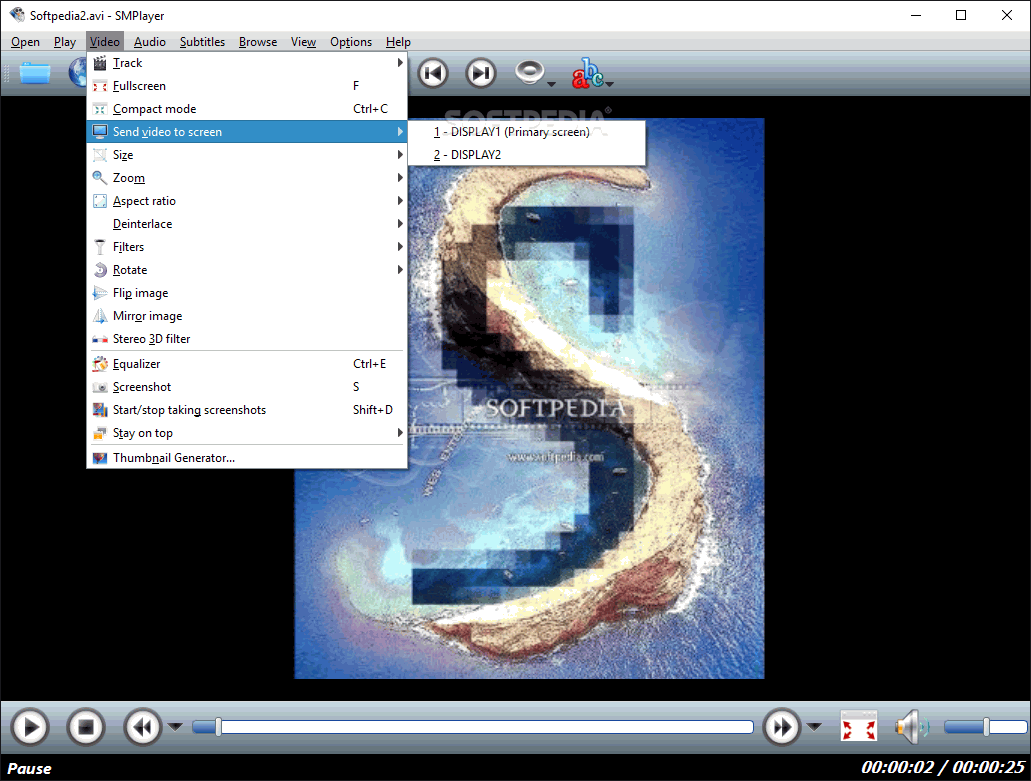This screenshot has height=781, width=1031.
Task: Expand the Rotate submenu arrow
Action: [400, 270]
